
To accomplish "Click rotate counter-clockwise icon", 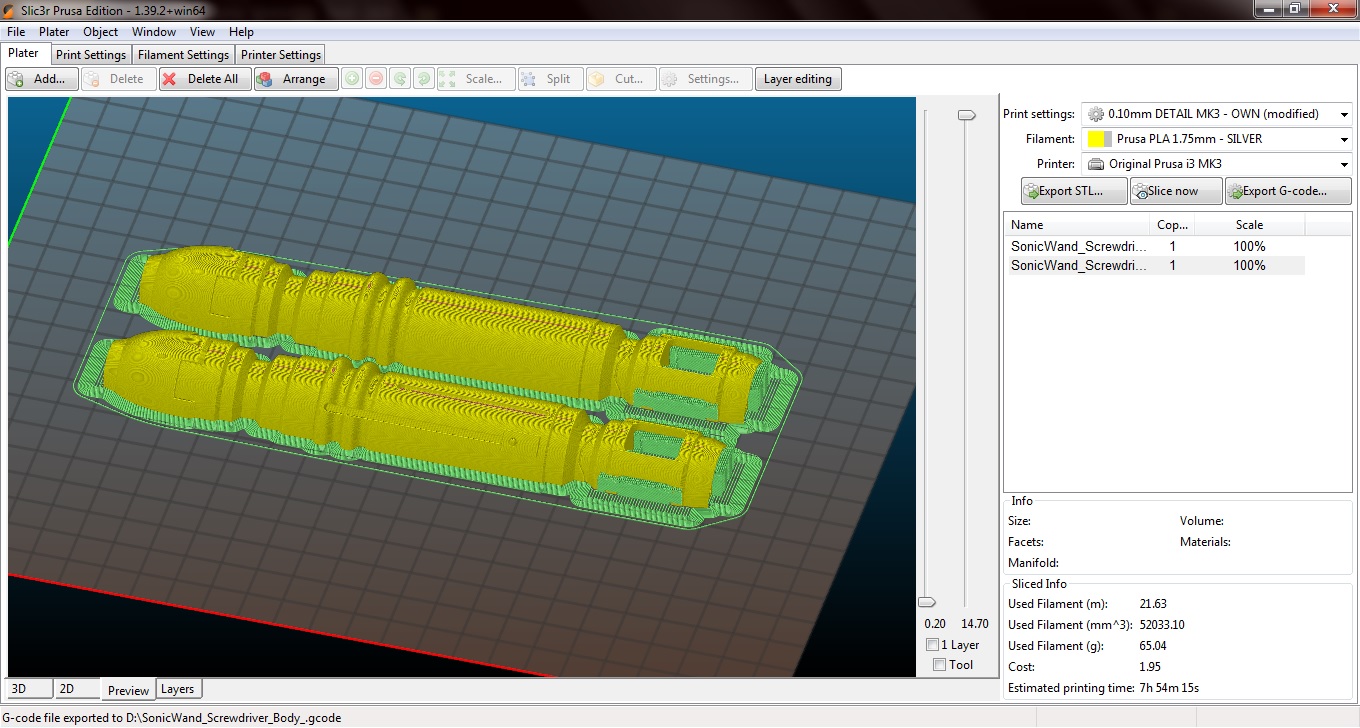I will [x=400, y=79].
